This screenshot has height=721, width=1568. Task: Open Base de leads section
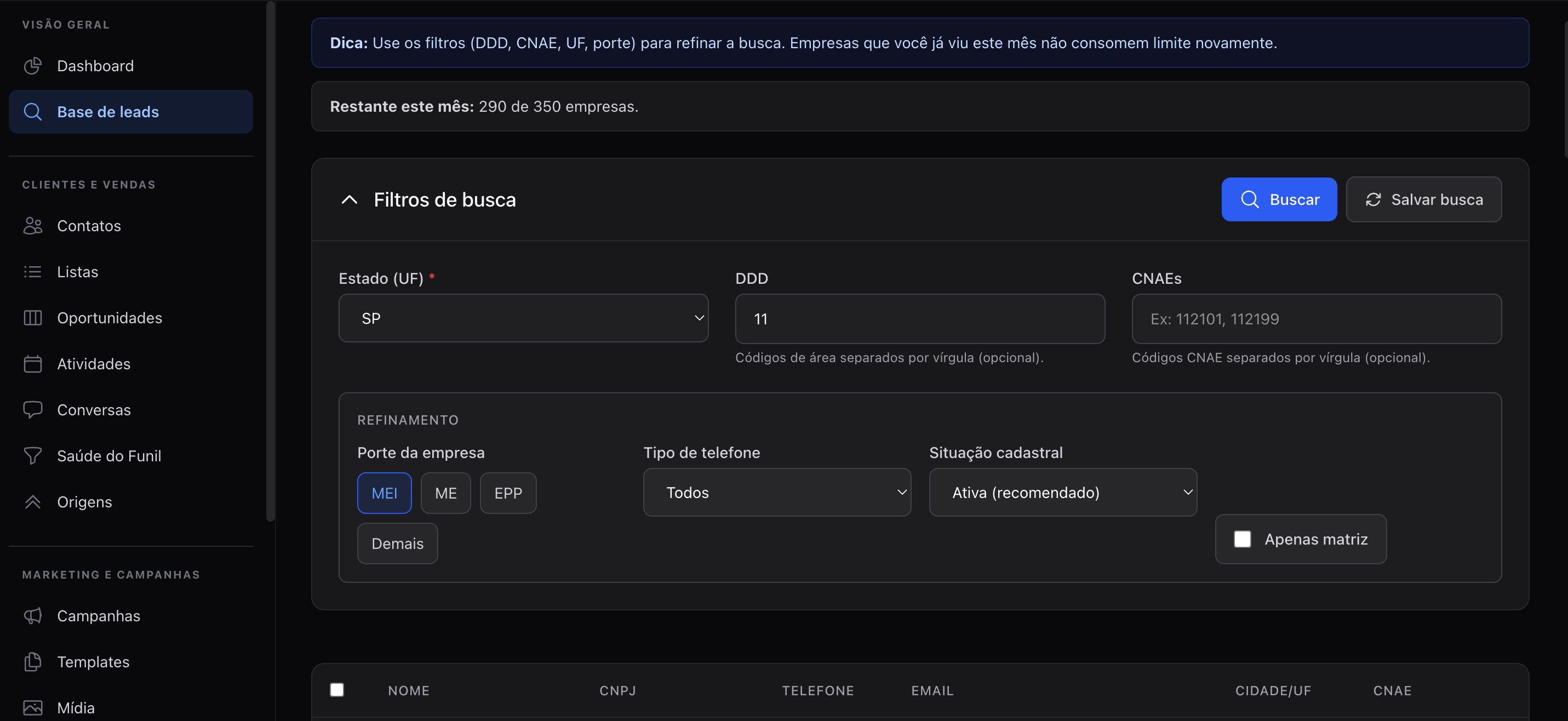tap(131, 112)
